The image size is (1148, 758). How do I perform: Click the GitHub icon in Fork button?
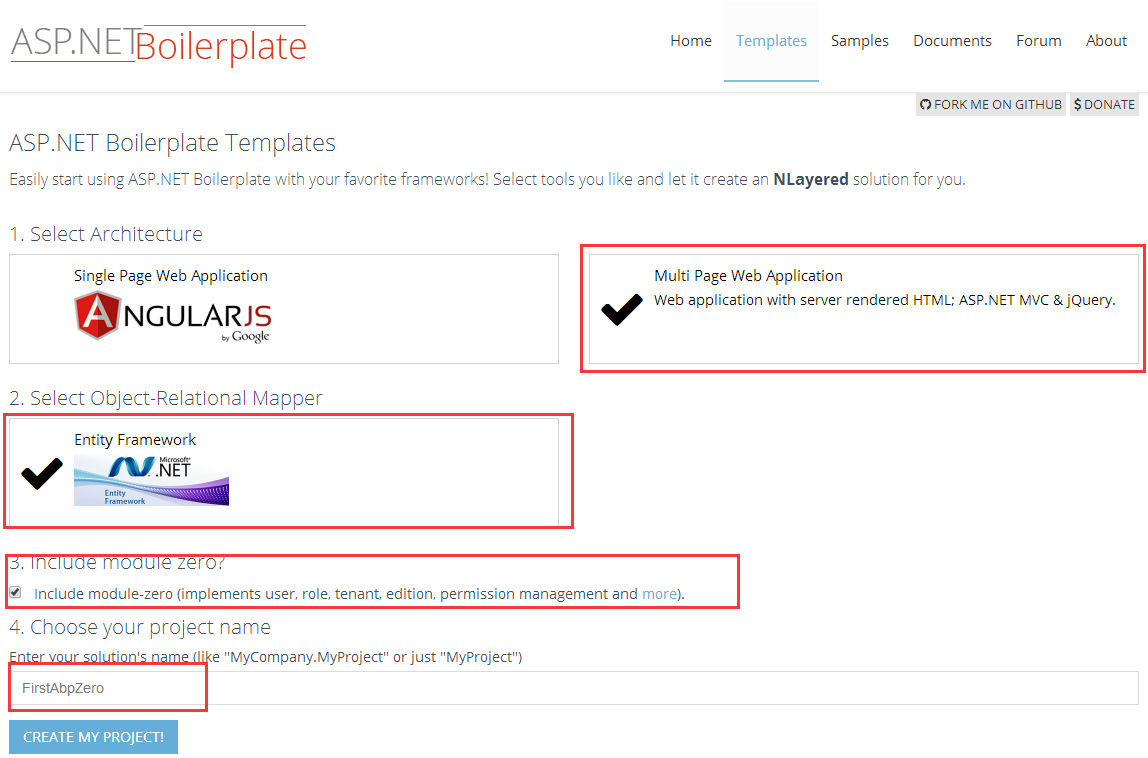[x=925, y=105]
